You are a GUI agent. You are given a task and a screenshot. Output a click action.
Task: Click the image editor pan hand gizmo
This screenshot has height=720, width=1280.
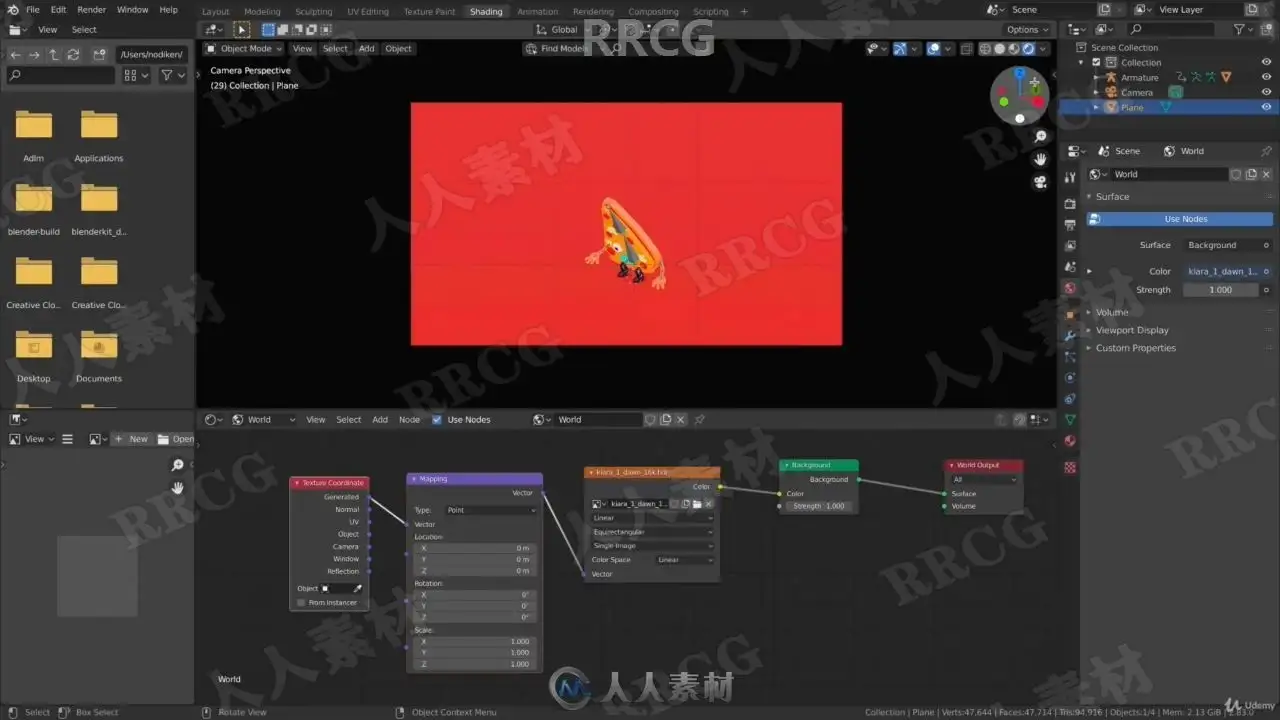178,488
